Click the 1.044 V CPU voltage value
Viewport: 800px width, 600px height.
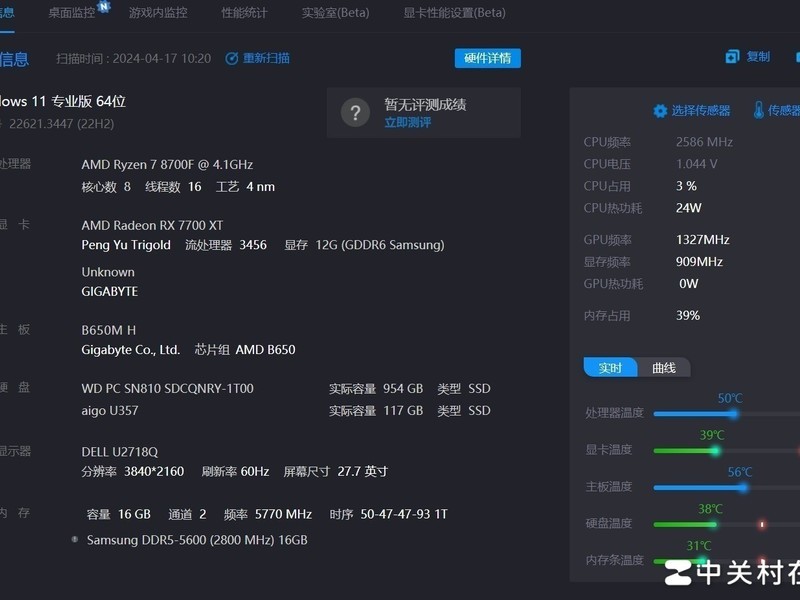coord(696,164)
